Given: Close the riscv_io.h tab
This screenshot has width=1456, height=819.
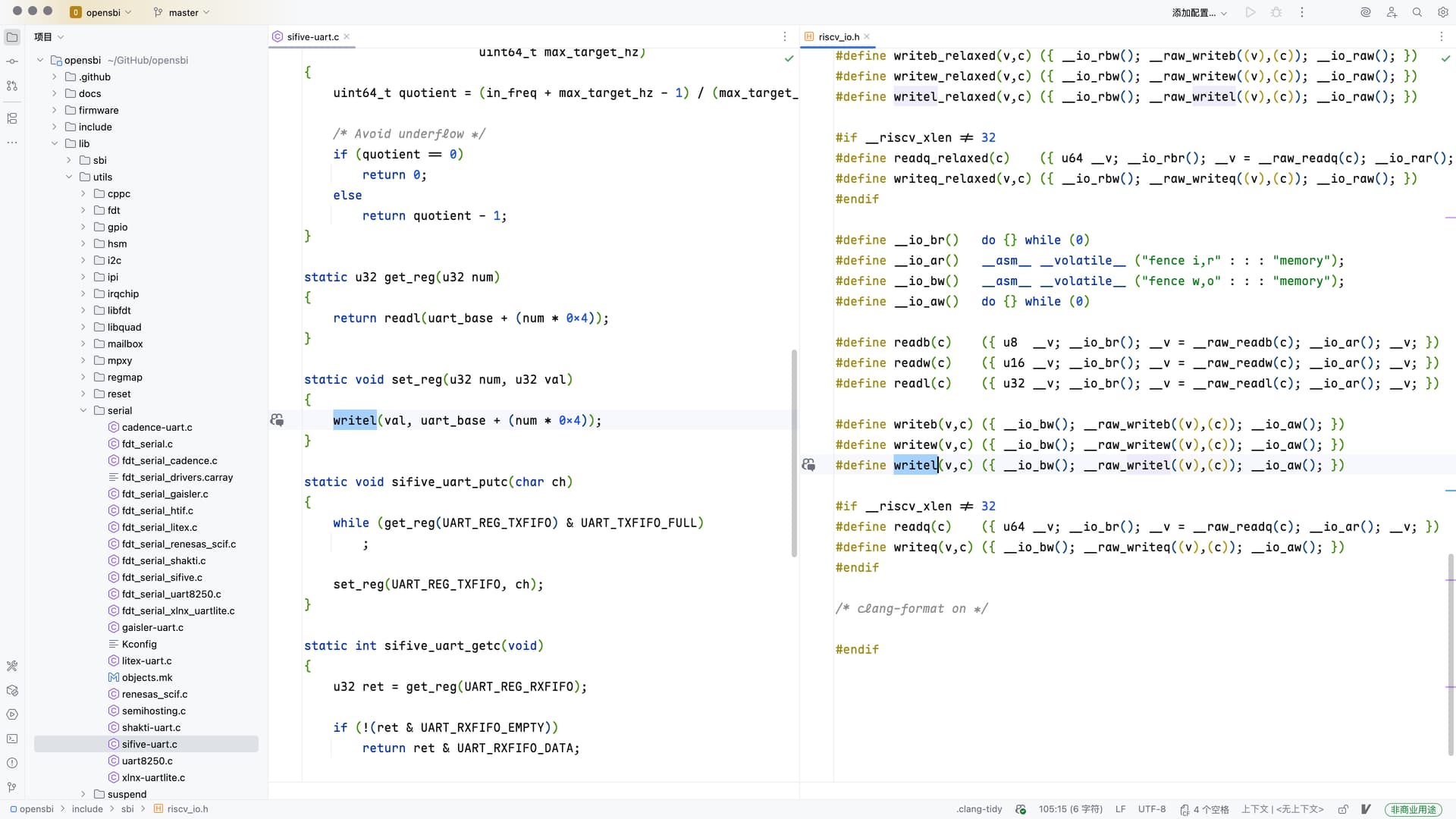Looking at the screenshot, I should click(867, 36).
